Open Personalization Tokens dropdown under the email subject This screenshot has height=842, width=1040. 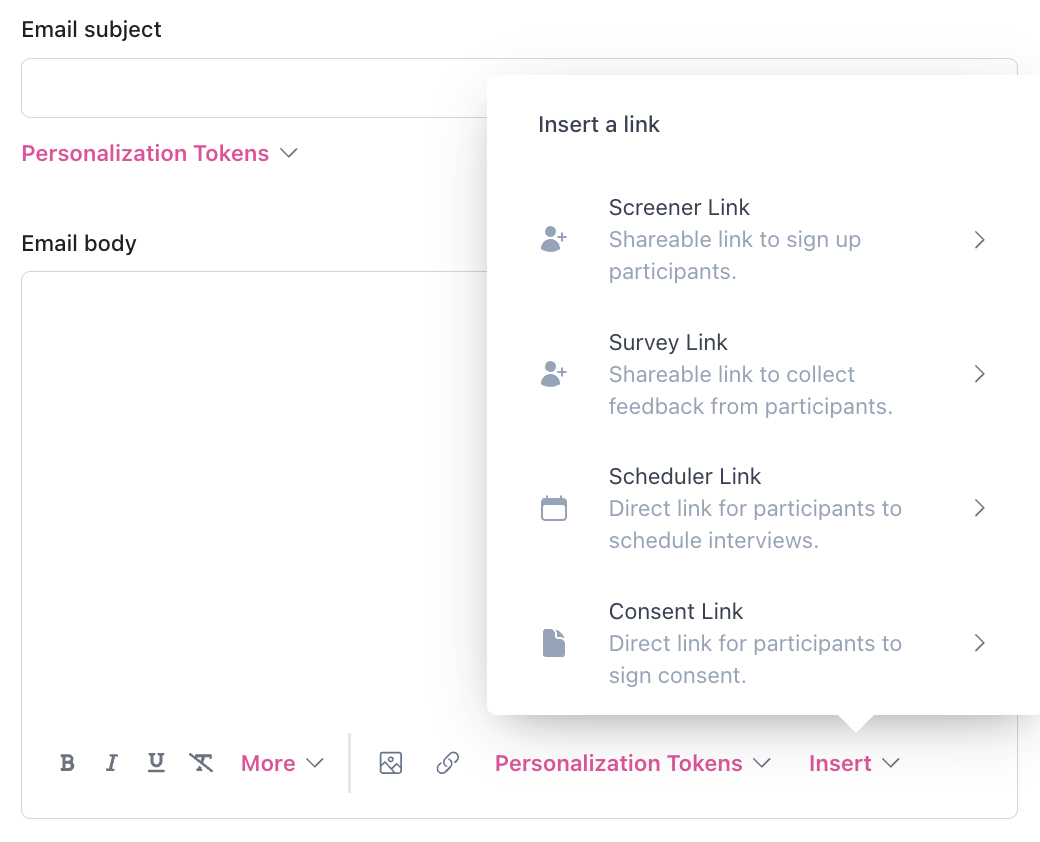point(160,153)
